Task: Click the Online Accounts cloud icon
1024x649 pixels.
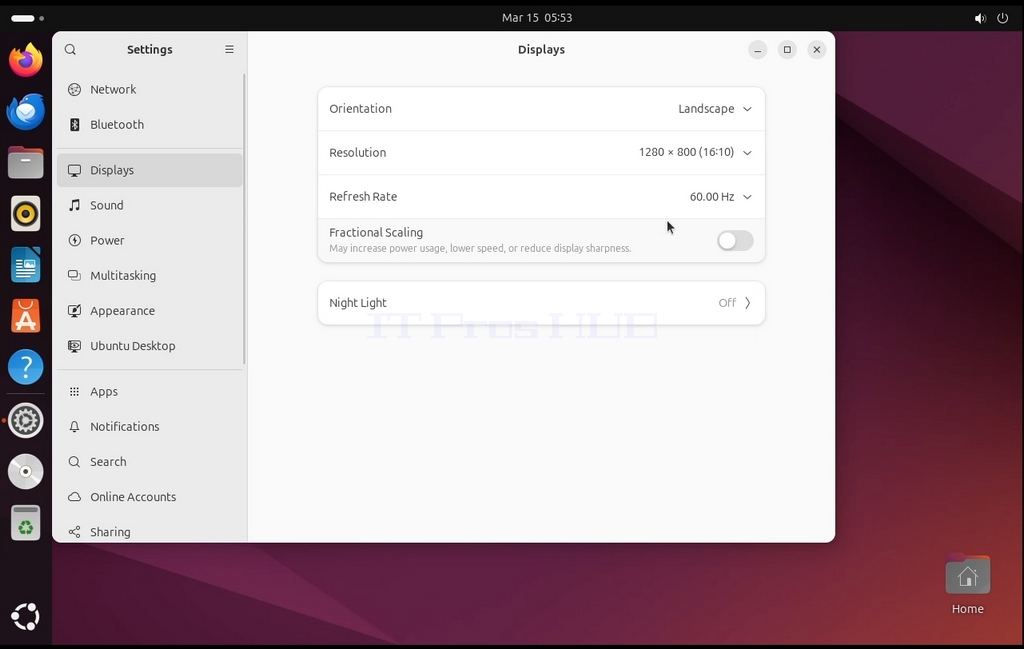Action: click(74, 497)
